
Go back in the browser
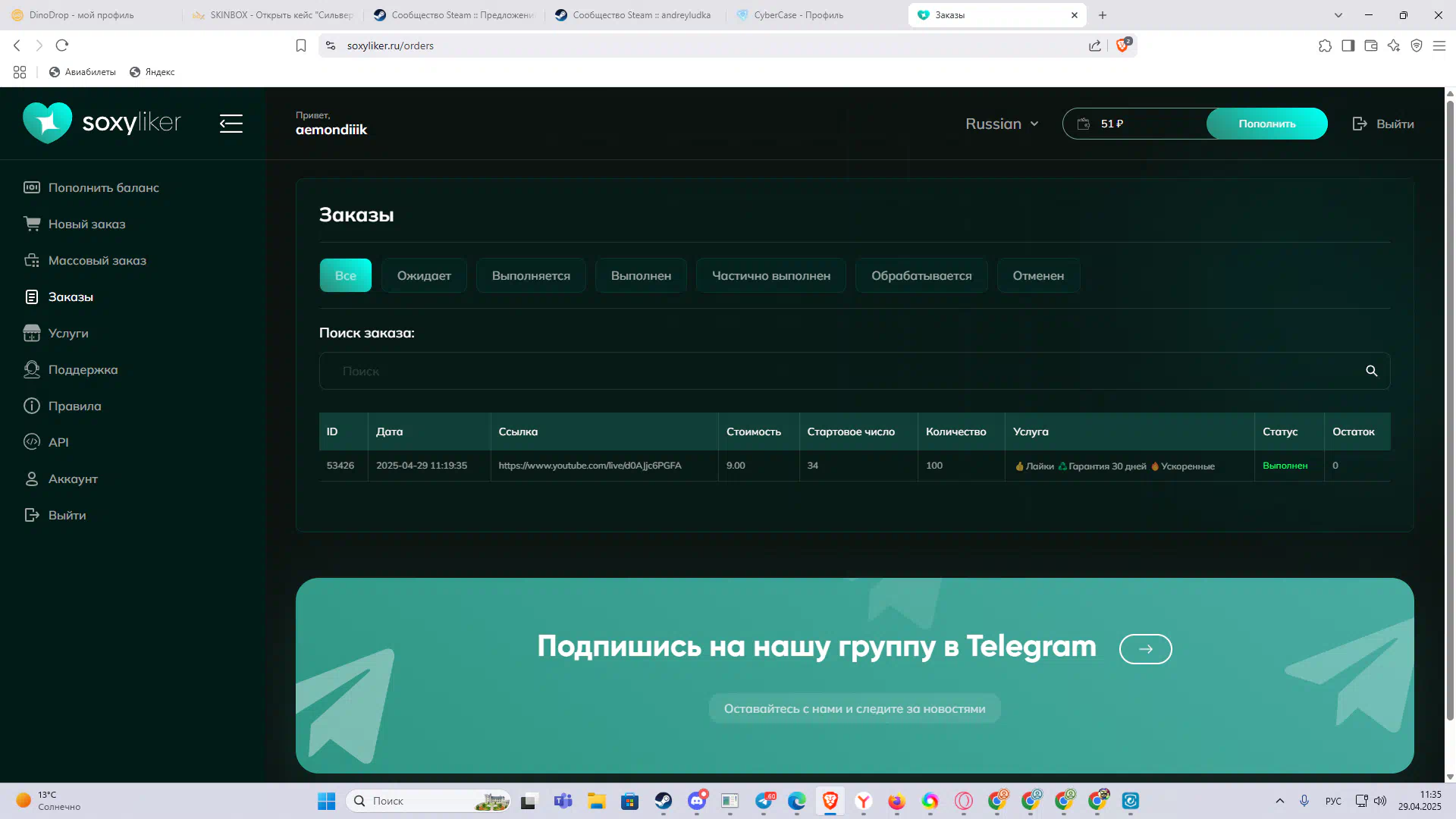click(17, 45)
